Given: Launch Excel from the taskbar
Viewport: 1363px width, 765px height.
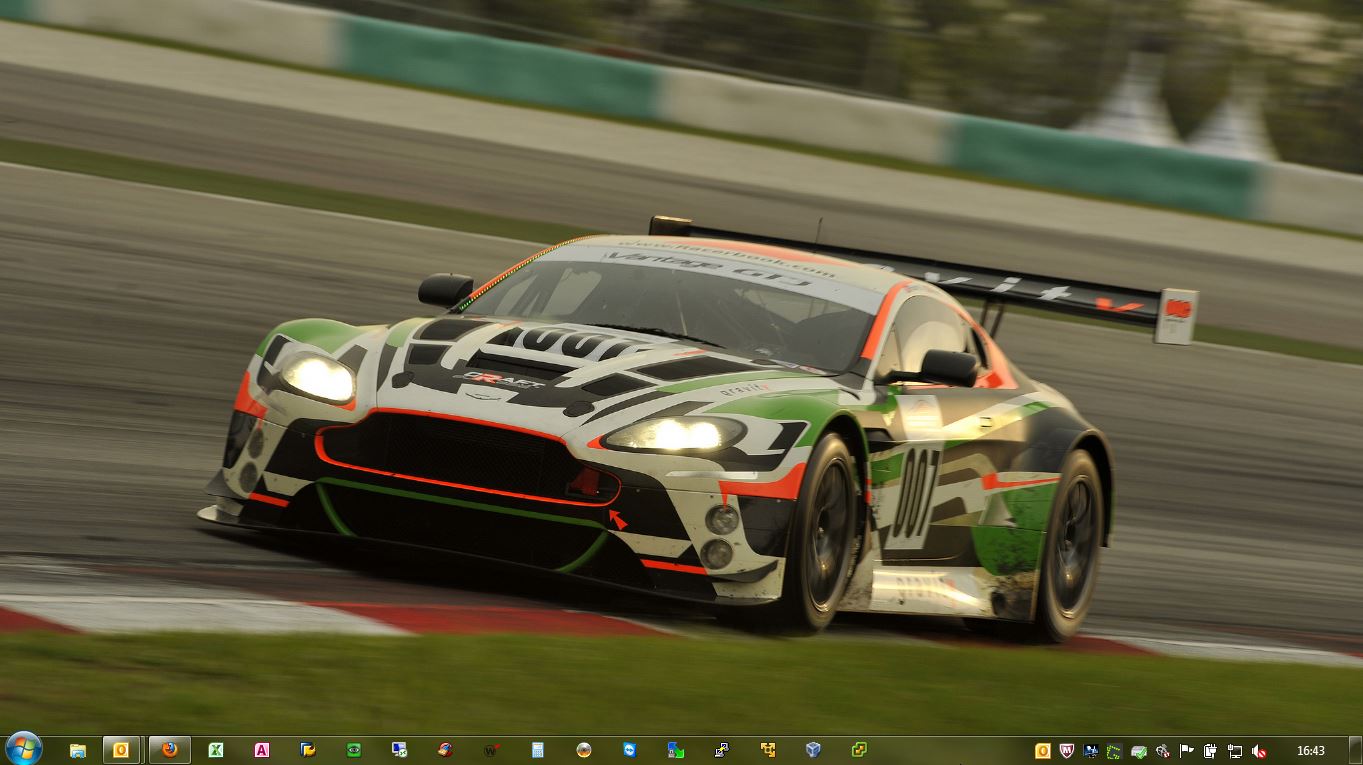Looking at the screenshot, I should coord(215,750).
